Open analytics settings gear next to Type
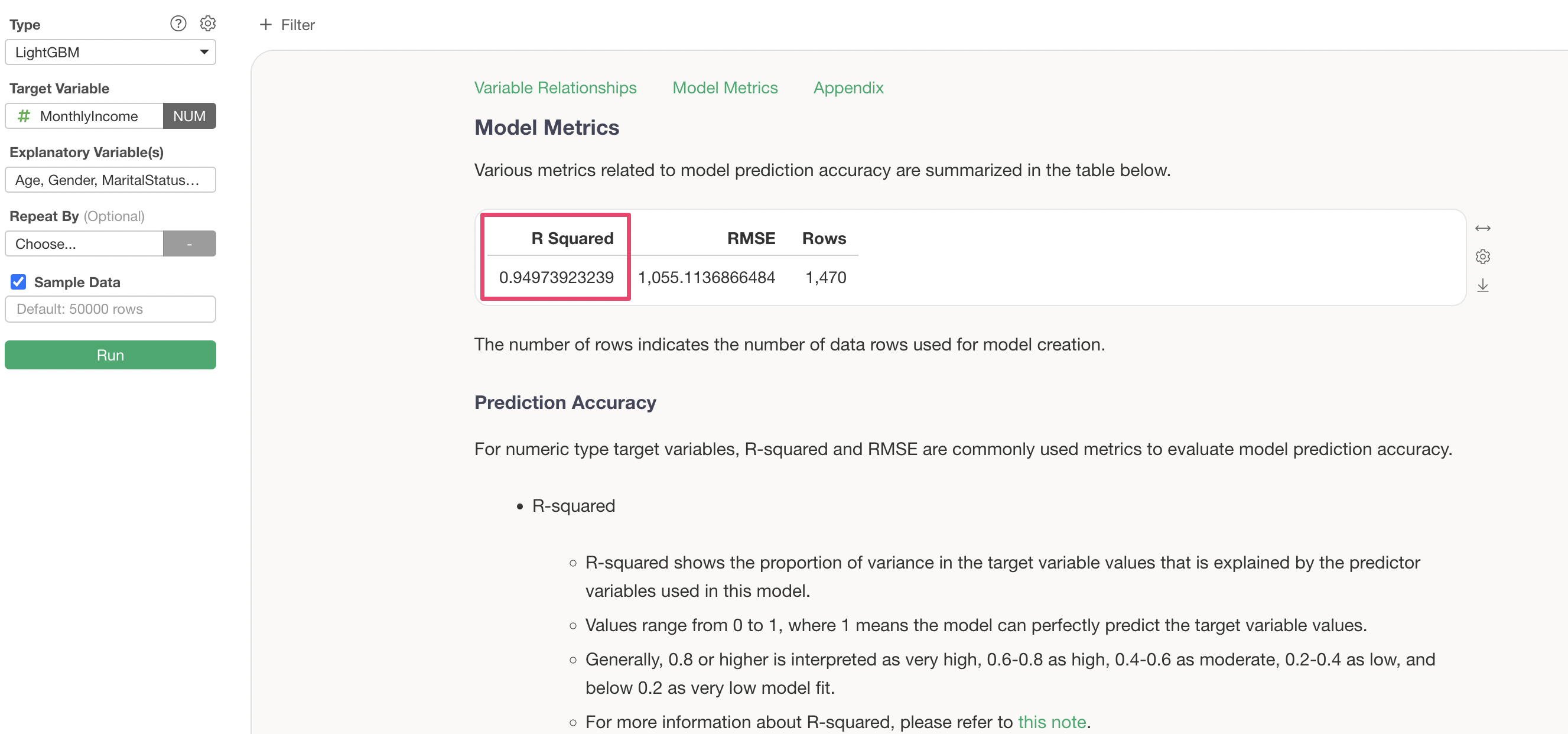 tap(208, 24)
